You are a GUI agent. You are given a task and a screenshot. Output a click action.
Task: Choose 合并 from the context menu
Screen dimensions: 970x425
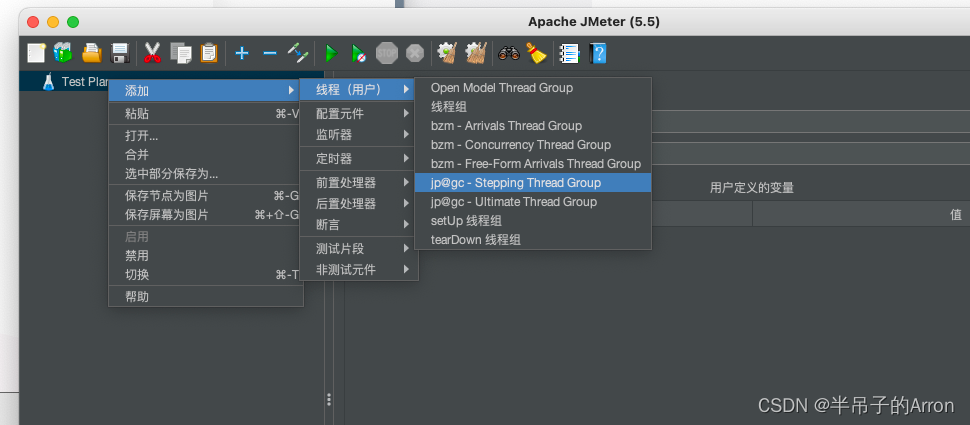tap(206, 155)
